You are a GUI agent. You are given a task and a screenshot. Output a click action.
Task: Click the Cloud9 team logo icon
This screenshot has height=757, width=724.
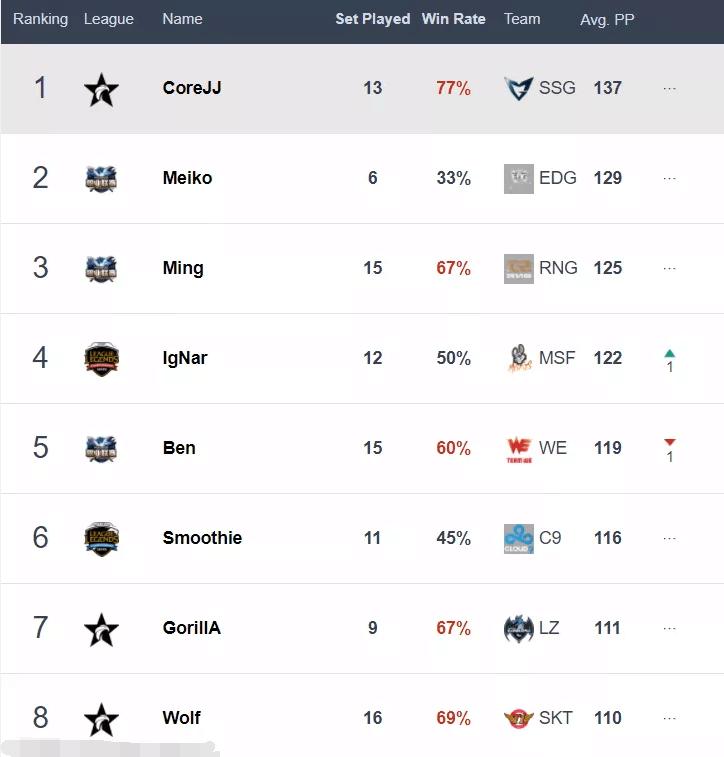tap(519, 538)
